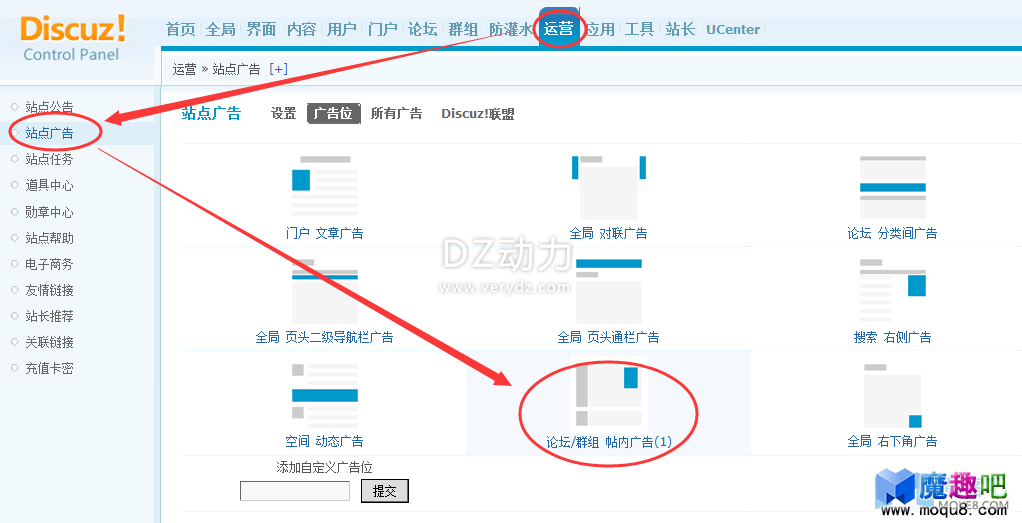
Task: Open 友情链接 in sidebar
Action: [50, 290]
